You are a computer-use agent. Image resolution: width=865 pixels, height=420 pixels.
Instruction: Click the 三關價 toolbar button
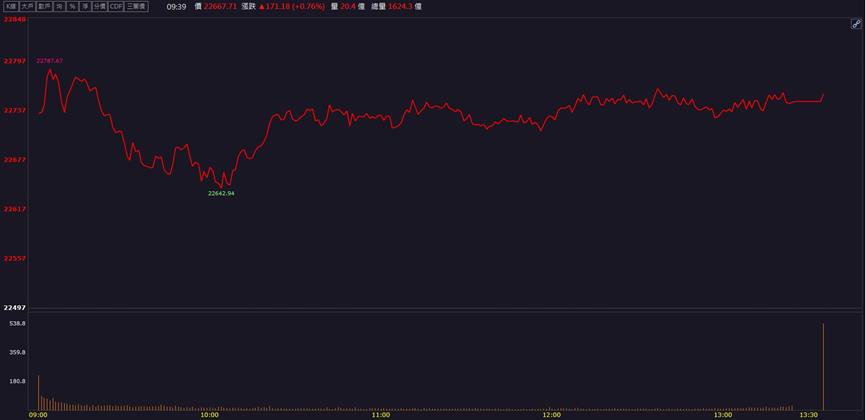pos(136,7)
